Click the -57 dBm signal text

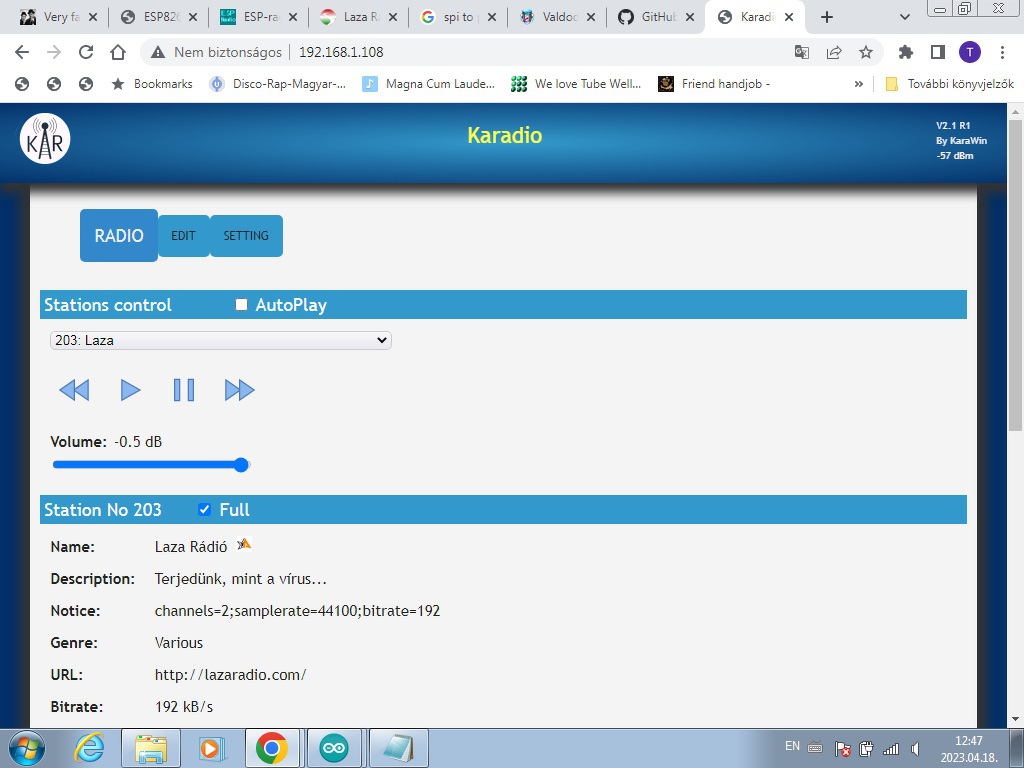(955, 155)
